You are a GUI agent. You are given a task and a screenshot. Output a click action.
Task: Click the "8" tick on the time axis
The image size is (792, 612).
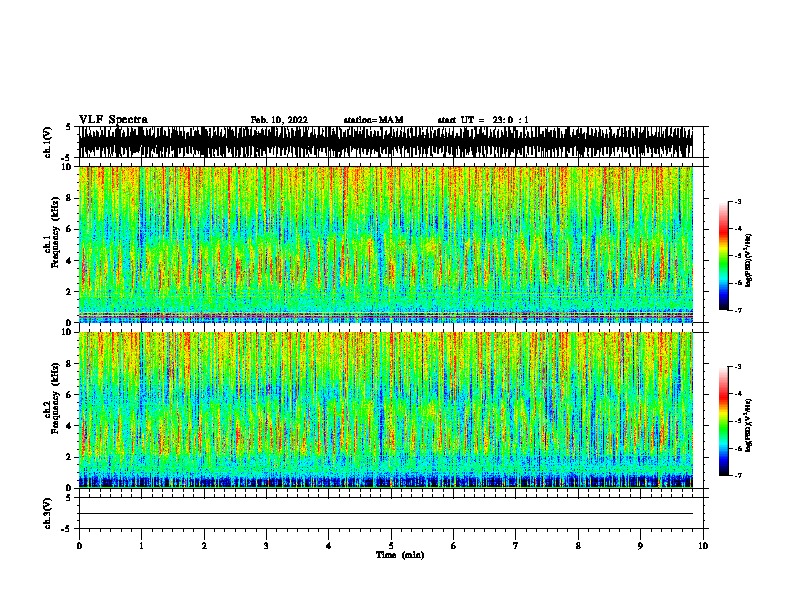578,546
